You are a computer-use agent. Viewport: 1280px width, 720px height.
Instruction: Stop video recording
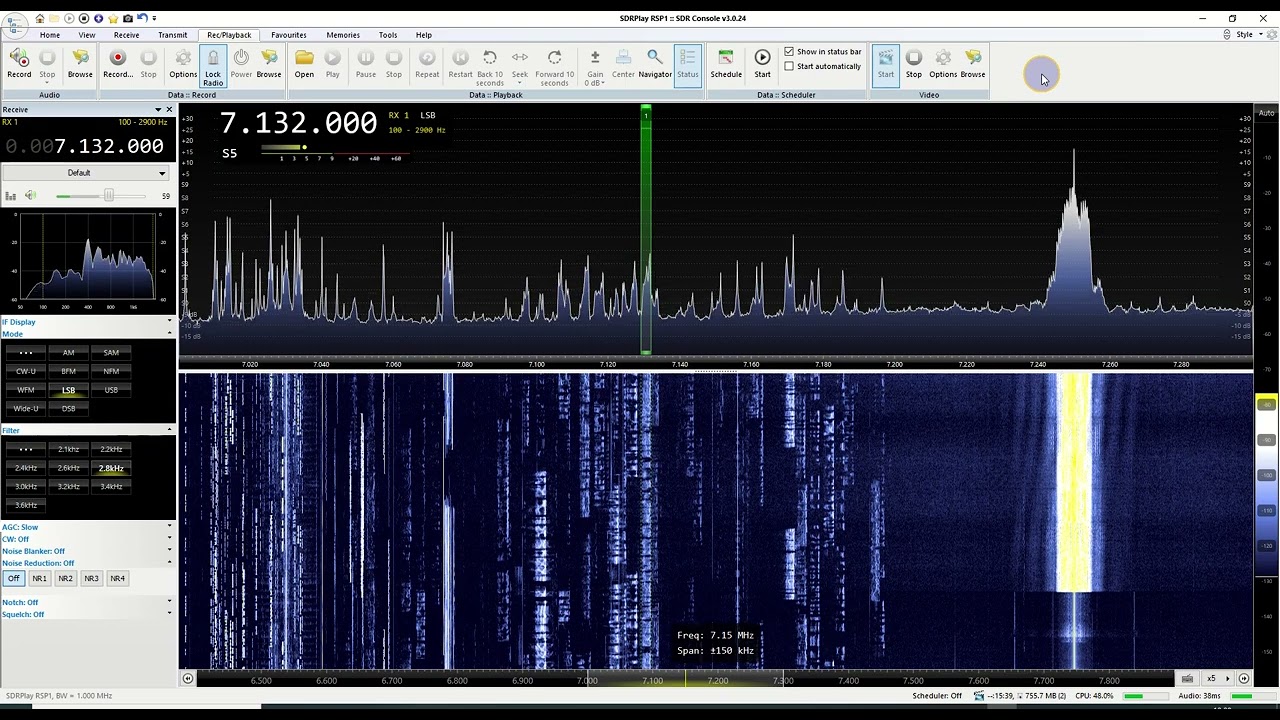pyautogui.click(x=914, y=64)
